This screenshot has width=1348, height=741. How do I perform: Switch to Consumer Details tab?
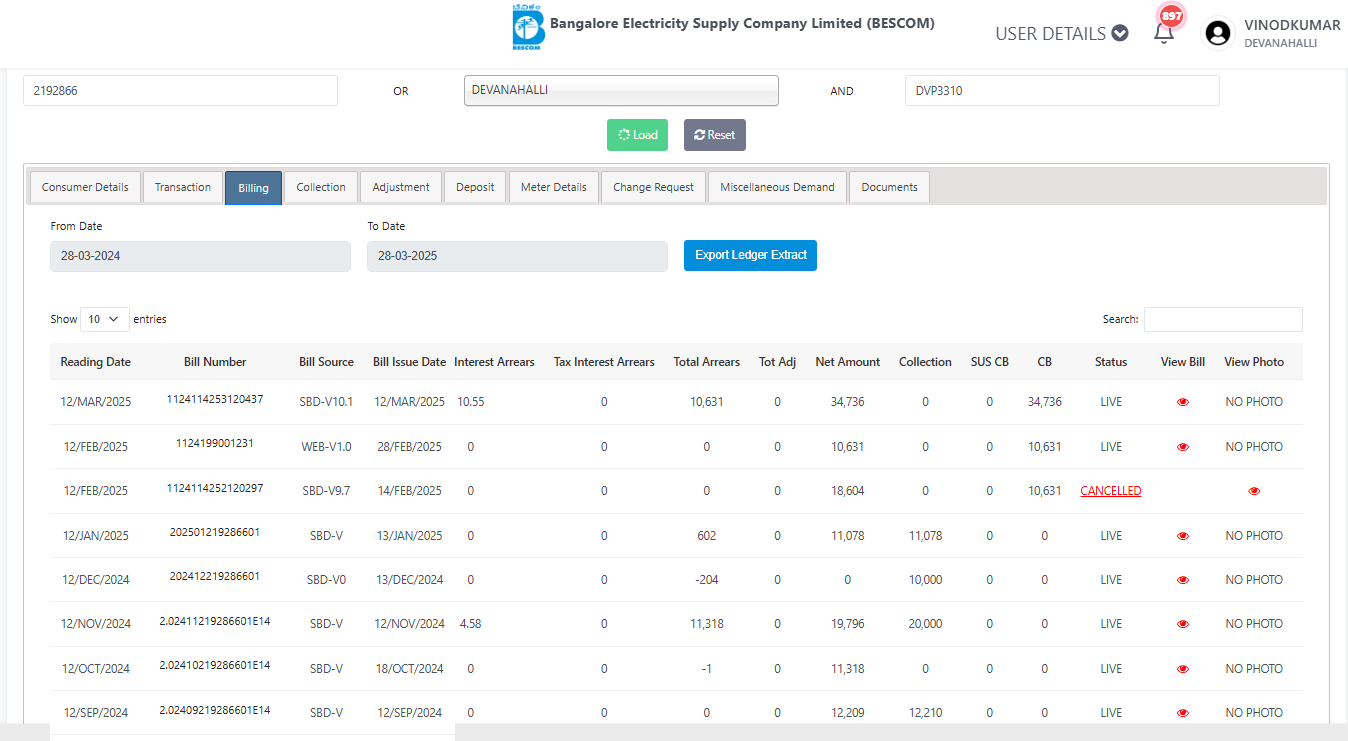pyautogui.click(x=85, y=187)
